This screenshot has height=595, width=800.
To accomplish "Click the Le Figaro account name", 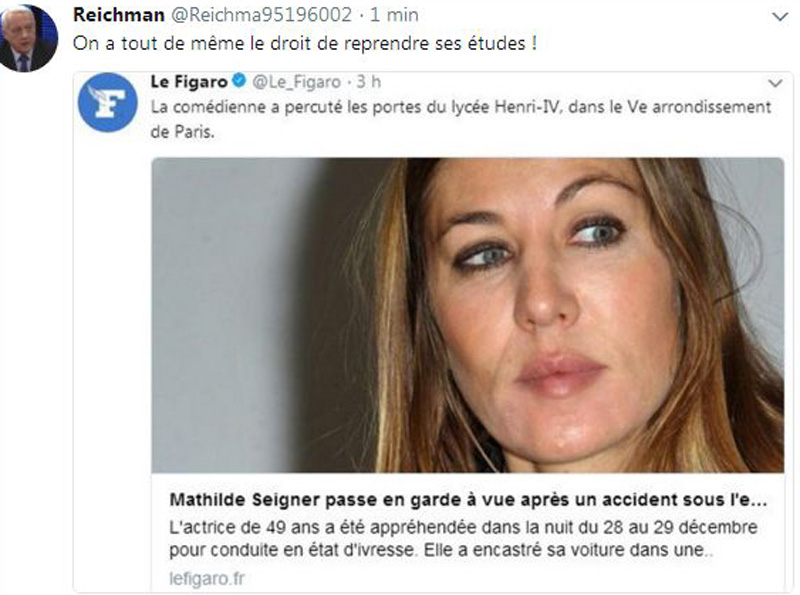I will tap(189, 82).
